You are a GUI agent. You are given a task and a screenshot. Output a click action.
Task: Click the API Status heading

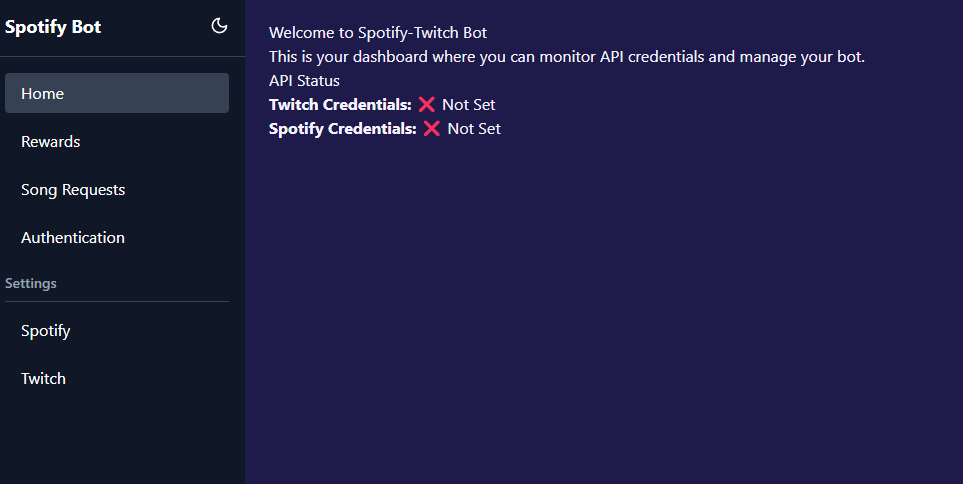click(304, 80)
